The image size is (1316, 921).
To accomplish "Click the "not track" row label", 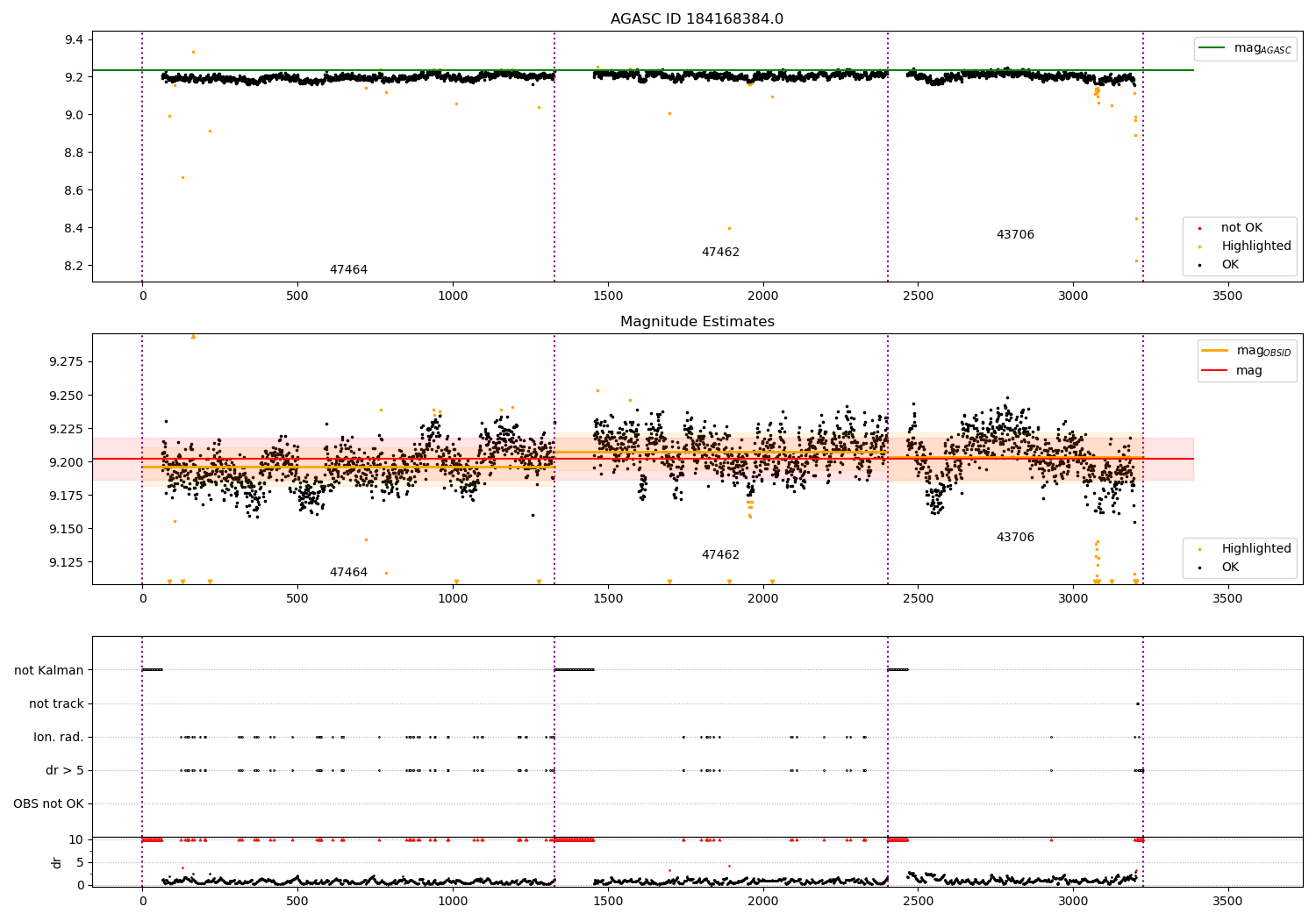I will tap(56, 704).
